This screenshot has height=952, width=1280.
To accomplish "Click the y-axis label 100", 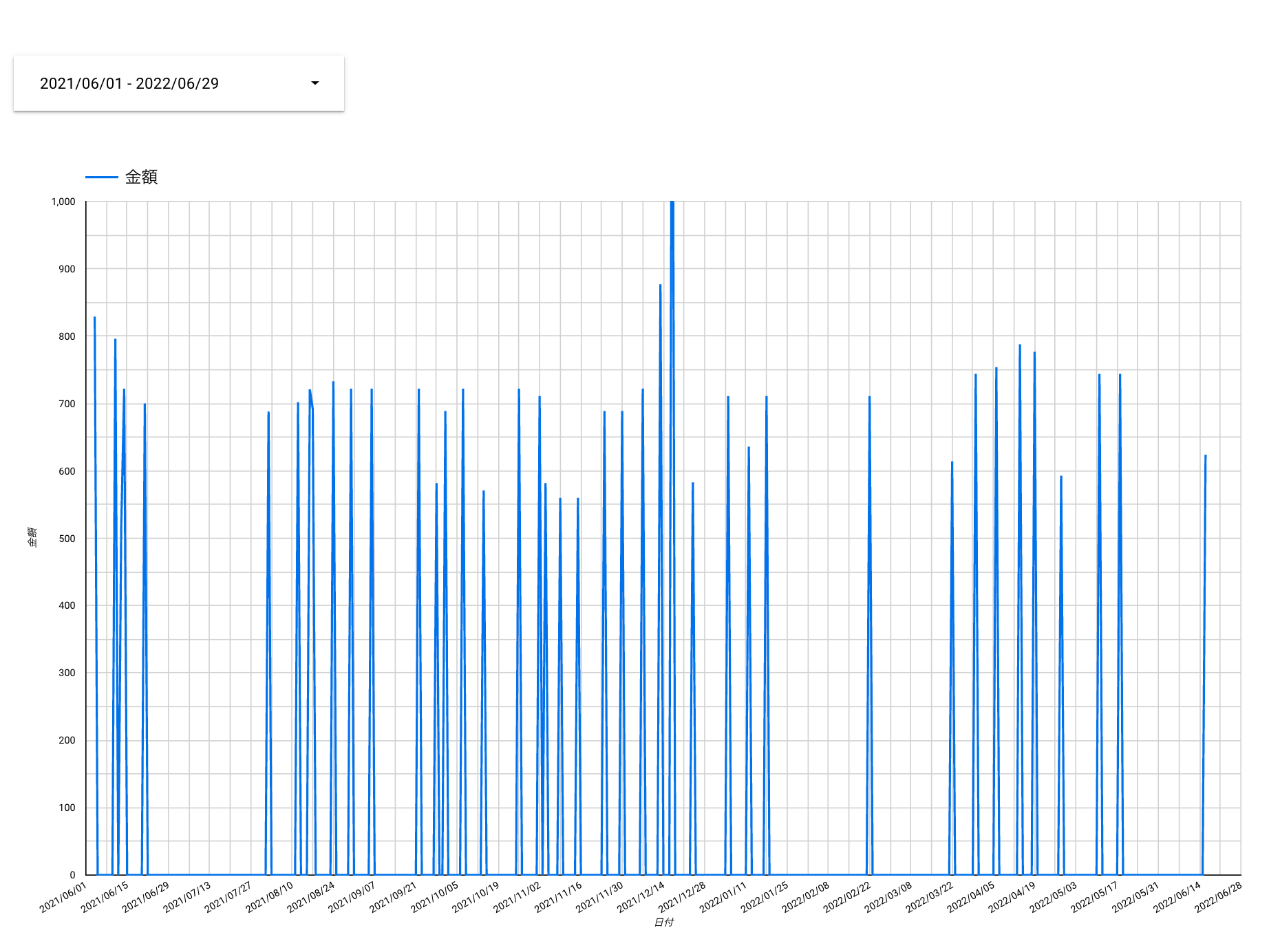I will [67, 808].
